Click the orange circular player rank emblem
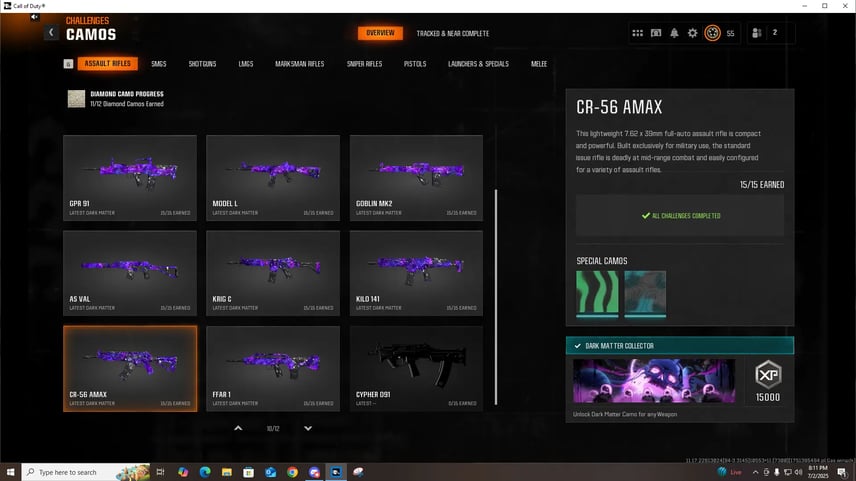856x481 pixels. pyautogui.click(x=712, y=33)
